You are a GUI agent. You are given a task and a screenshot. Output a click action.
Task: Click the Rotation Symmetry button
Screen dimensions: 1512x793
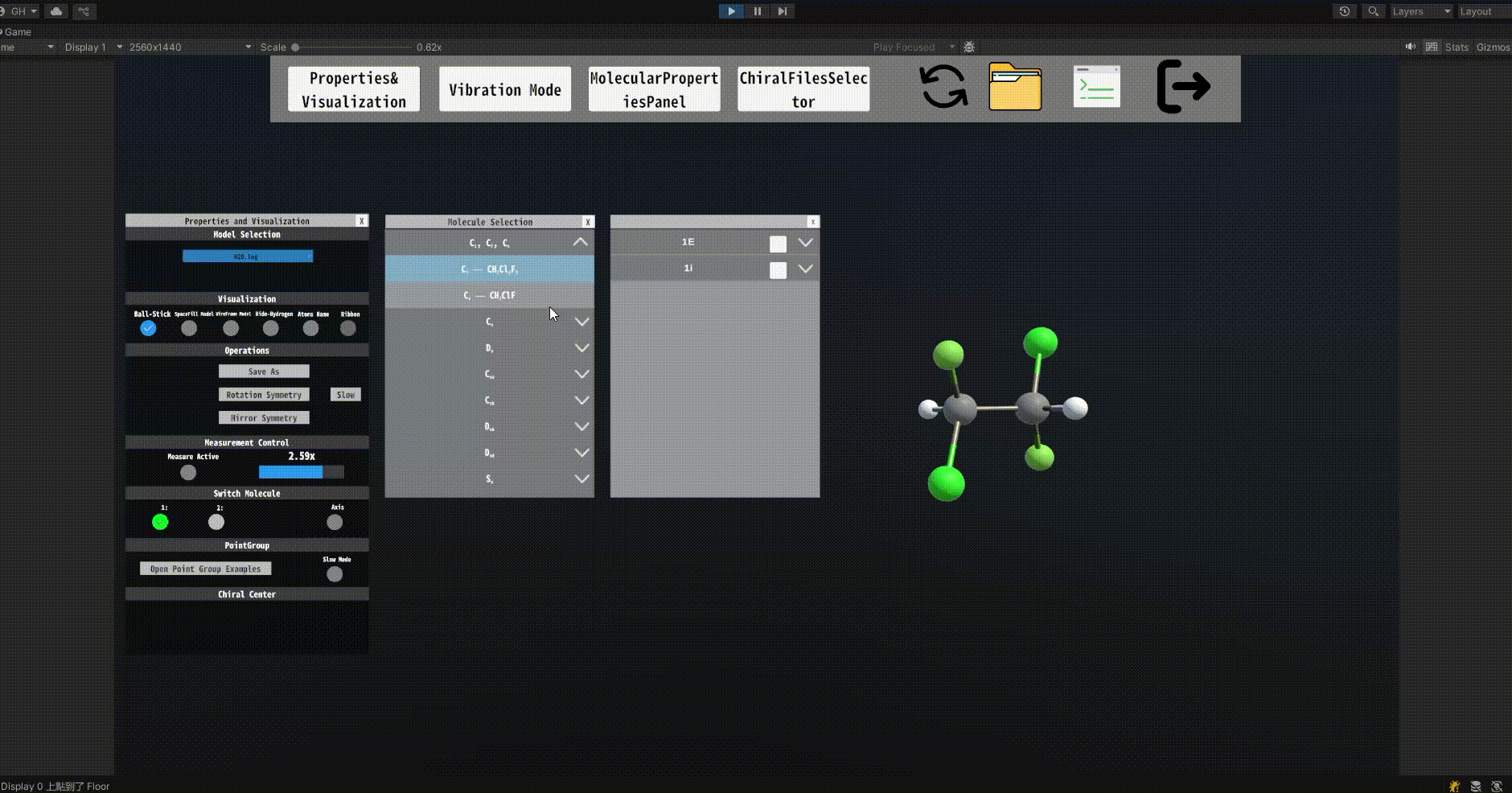pyautogui.click(x=264, y=395)
